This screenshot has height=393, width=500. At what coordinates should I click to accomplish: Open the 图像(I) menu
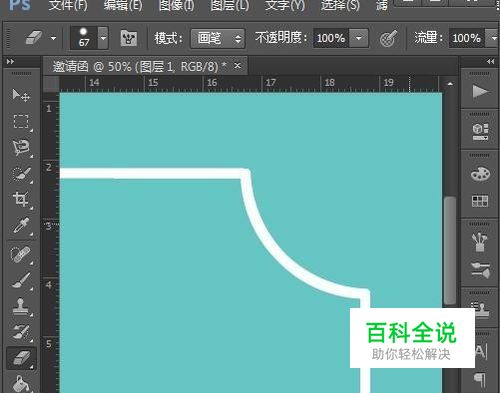tap(176, 5)
